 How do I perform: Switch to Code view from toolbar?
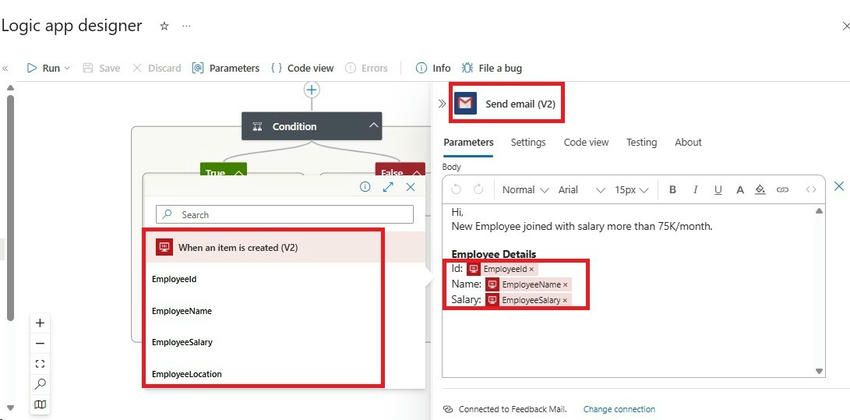302,68
